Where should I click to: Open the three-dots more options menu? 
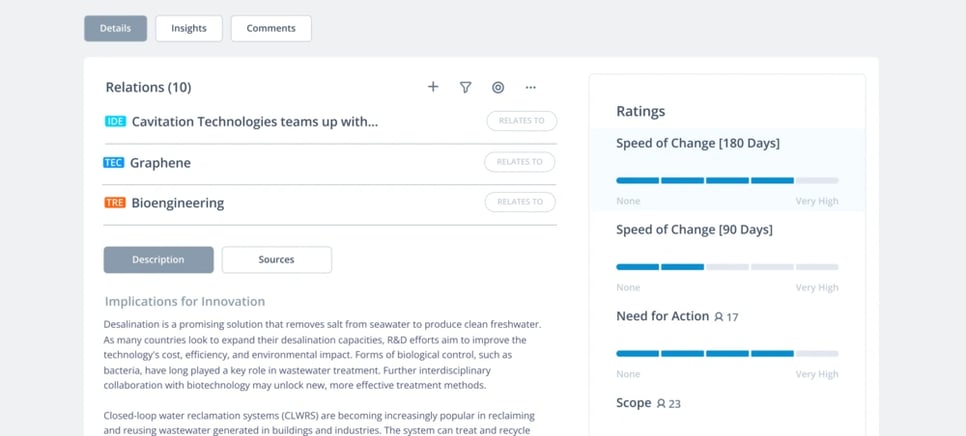531,87
